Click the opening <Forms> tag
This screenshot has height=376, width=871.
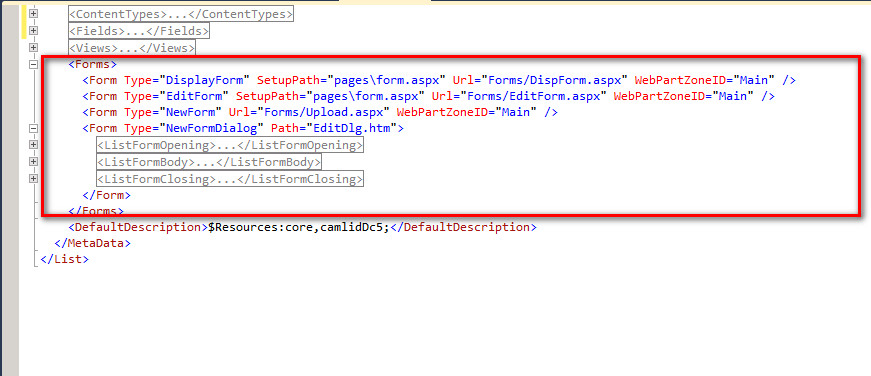coord(92,64)
